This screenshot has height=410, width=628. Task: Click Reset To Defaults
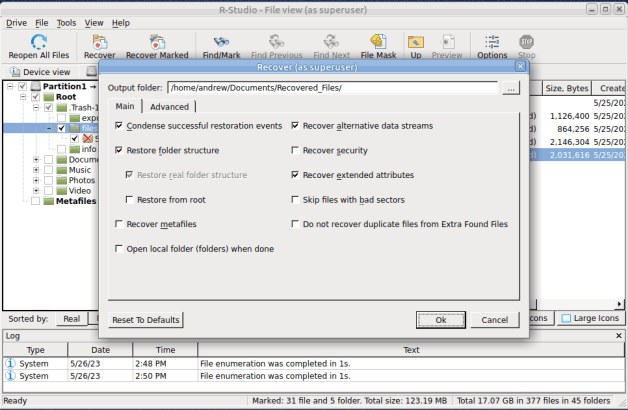146,320
